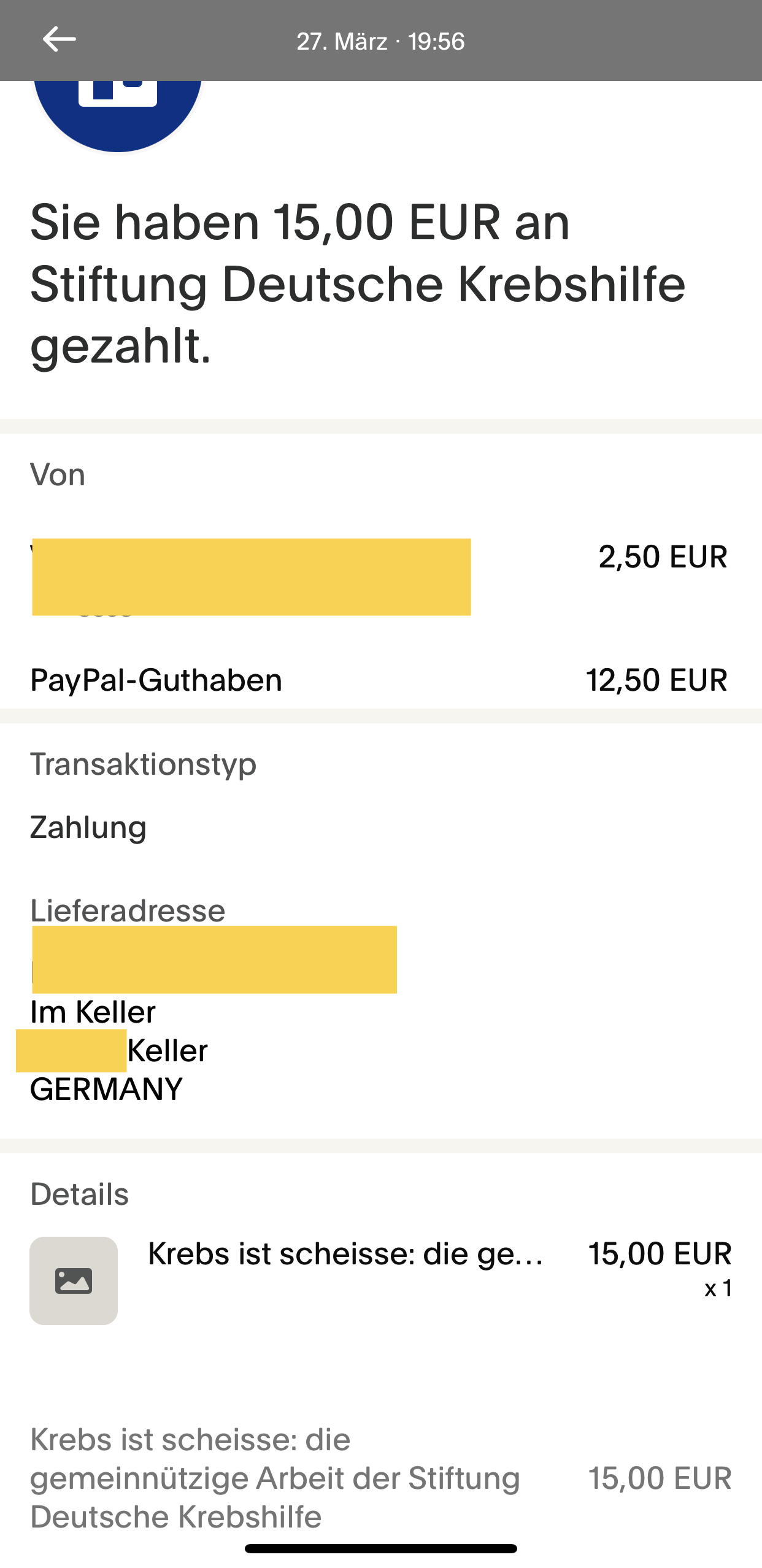Viewport: 762px width, 1568px height.
Task: Tap the back arrow in header
Action: pyautogui.click(x=59, y=40)
